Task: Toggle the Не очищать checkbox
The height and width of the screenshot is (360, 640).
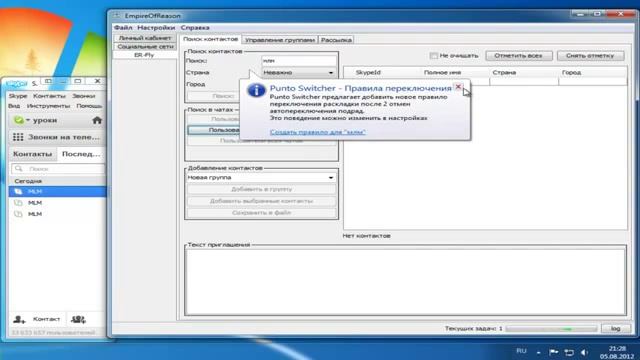Action: click(433, 56)
